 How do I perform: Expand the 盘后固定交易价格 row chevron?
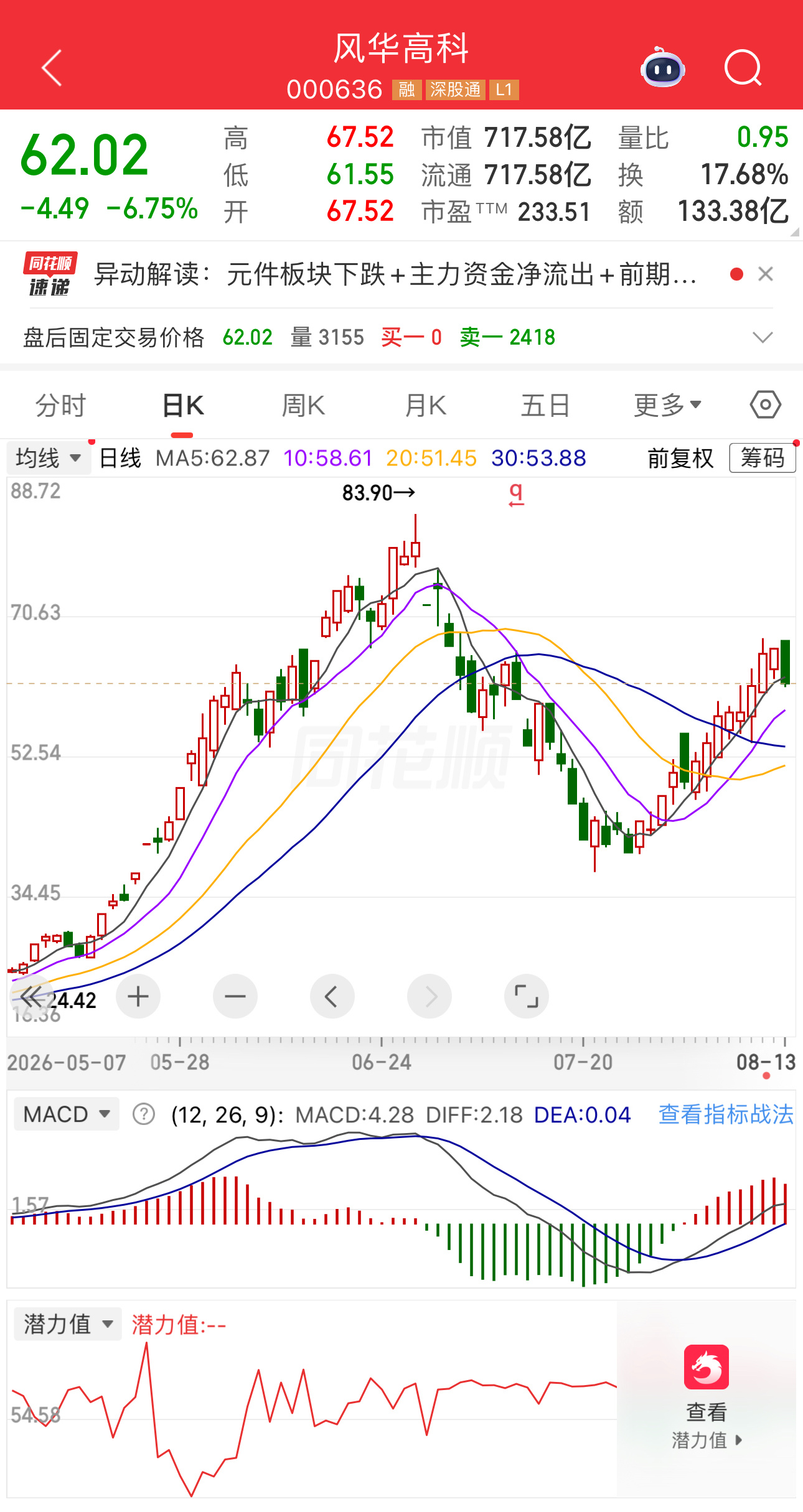(x=763, y=337)
